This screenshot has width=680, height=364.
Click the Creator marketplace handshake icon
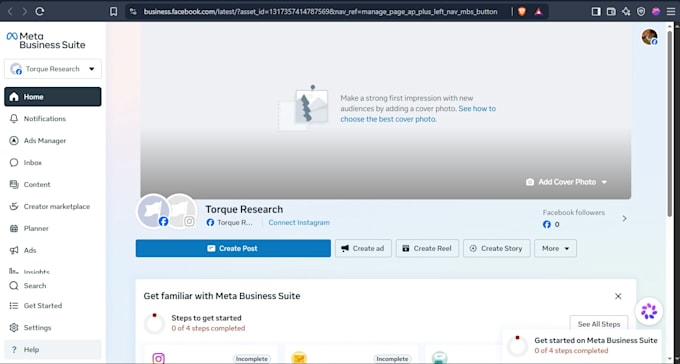point(14,207)
